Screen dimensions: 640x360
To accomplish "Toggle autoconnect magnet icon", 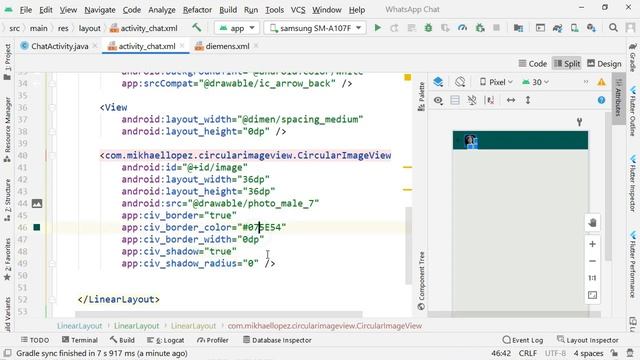I will [472, 100].
